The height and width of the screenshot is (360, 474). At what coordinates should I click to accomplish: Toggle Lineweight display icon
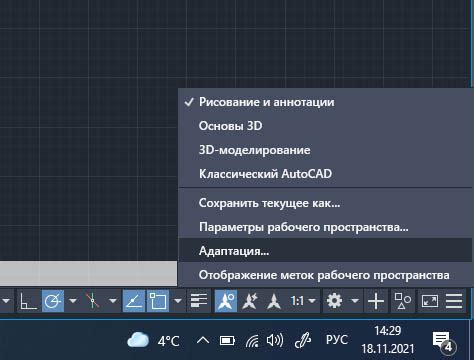(x=199, y=301)
